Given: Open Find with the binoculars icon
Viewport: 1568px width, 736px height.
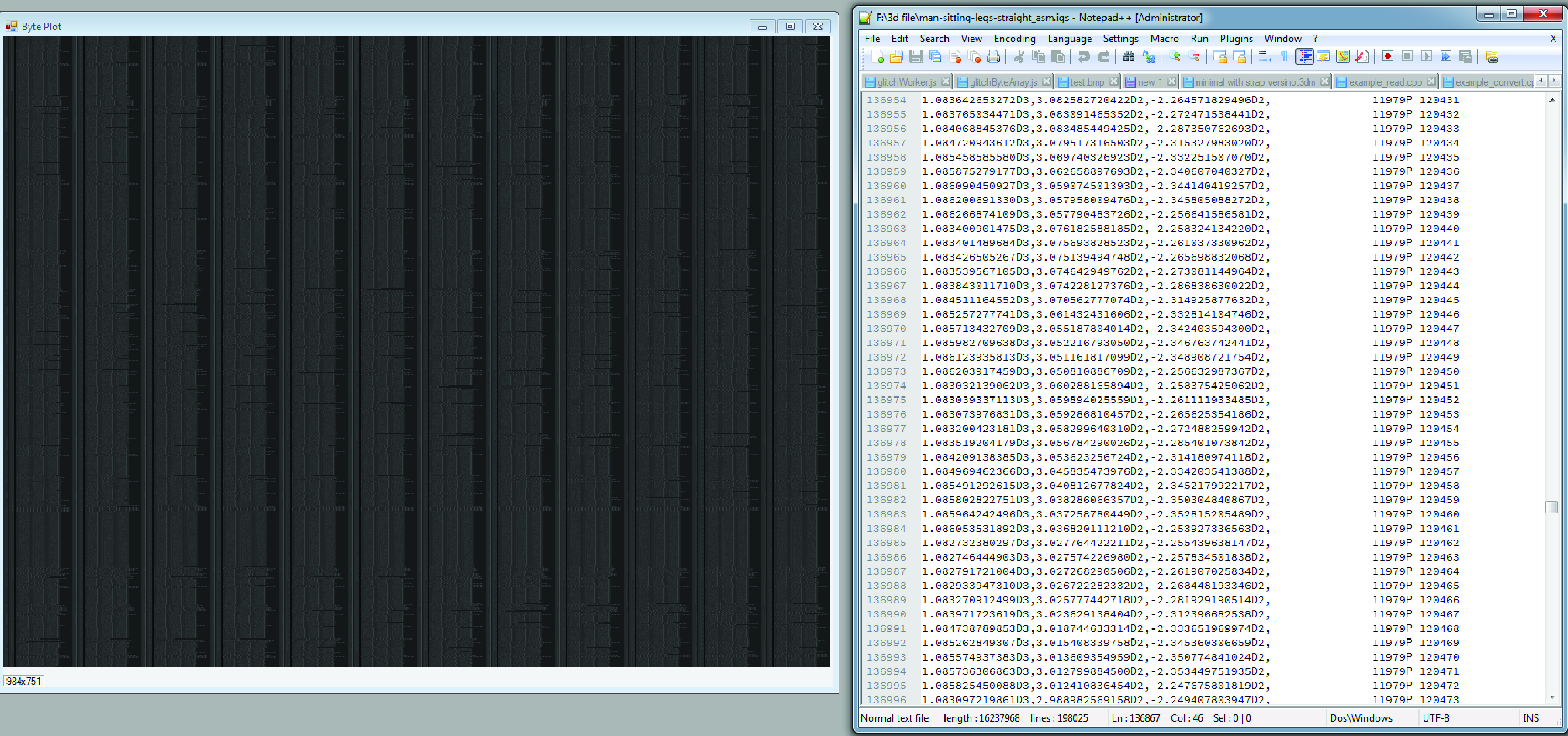Looking at the screenshot, I should click(x=1129, y=56).
